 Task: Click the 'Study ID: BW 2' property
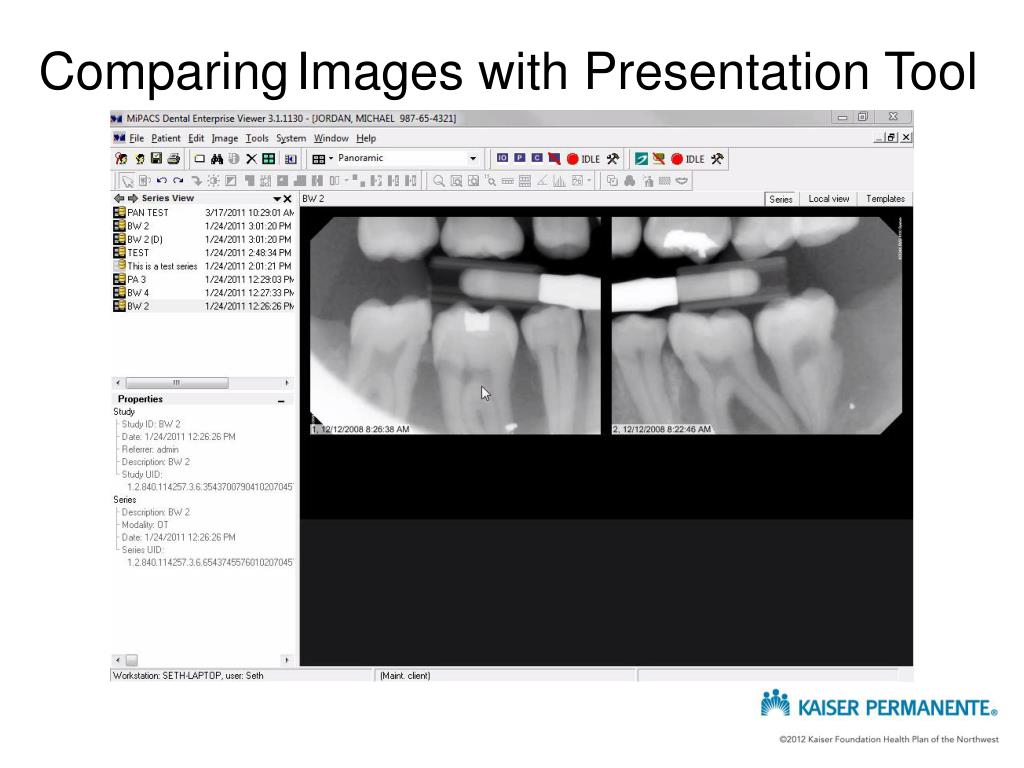(x=151, y=424)
